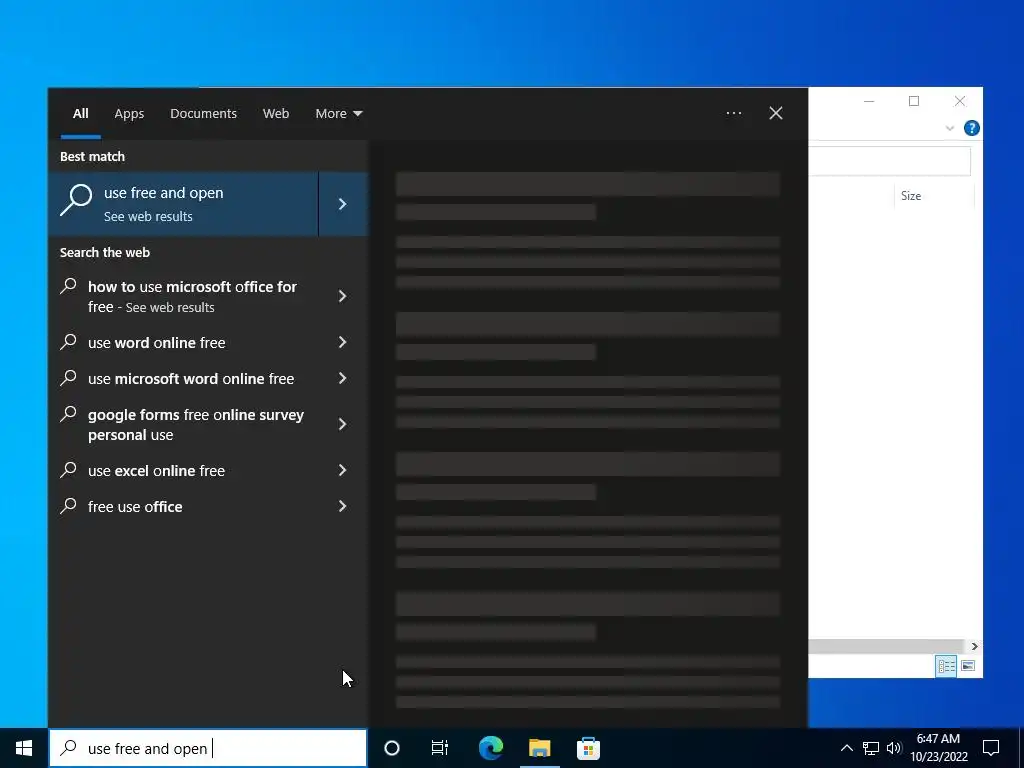Viewport: 1024px width, 768px height.
Task: Click magnifier icon of the best match result
Action: point(76,199)
